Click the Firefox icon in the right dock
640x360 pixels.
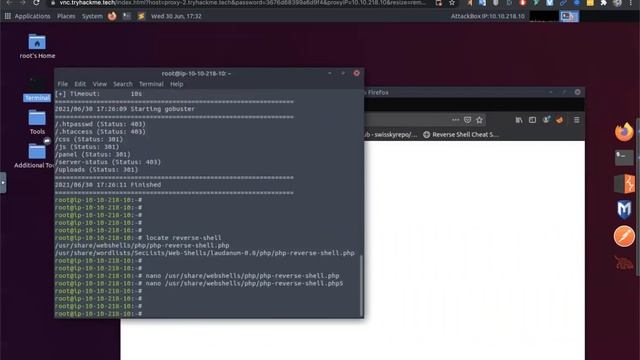pos(624,132)
